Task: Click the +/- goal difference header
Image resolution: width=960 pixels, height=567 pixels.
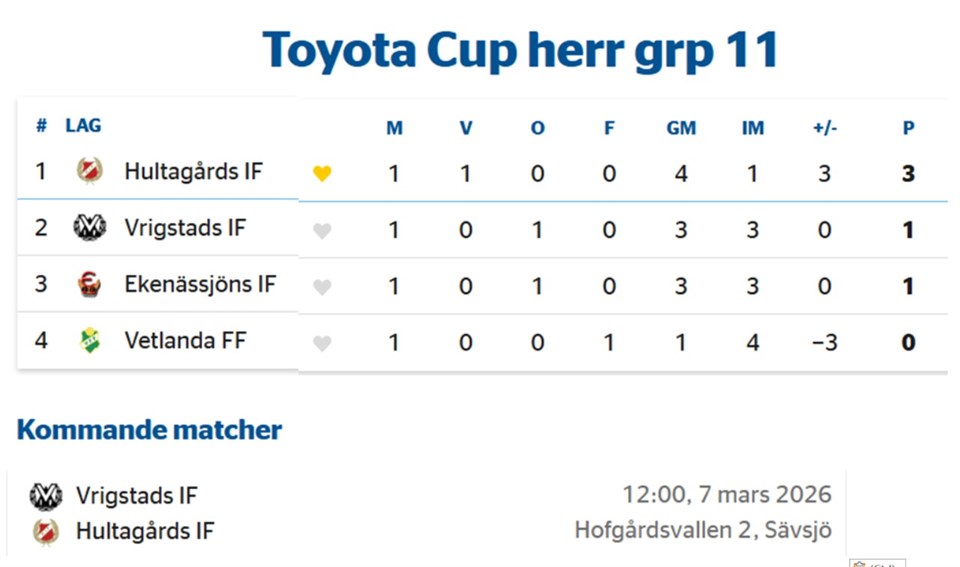Action: 825,128
